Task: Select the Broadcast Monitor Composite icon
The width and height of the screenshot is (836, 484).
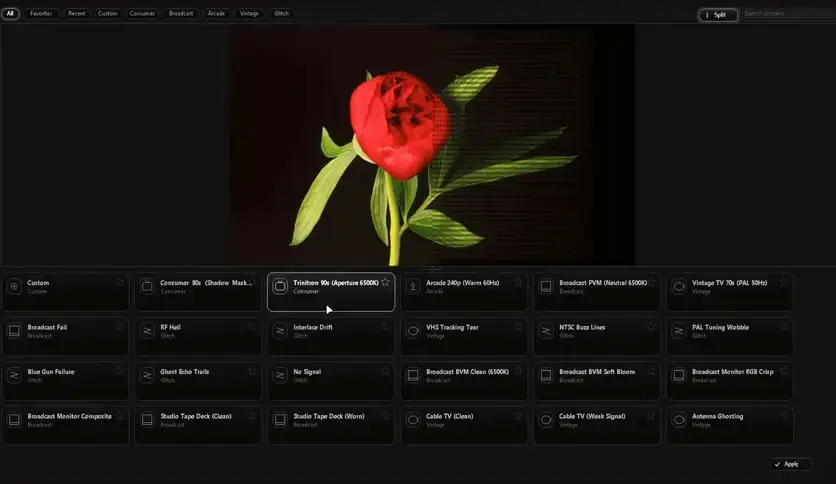Action: [x=14, y=420]
